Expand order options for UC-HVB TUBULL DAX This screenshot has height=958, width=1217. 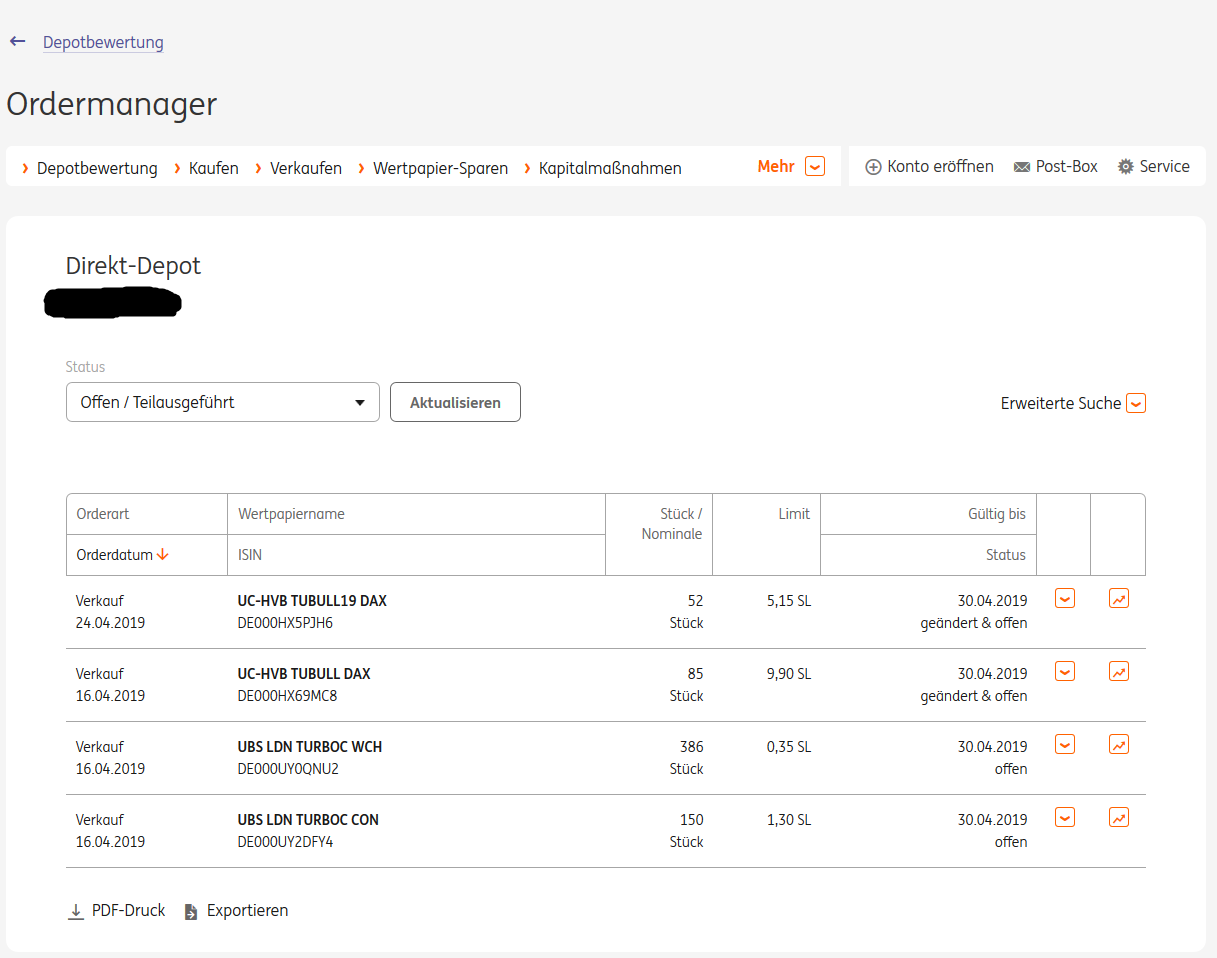1065,671
